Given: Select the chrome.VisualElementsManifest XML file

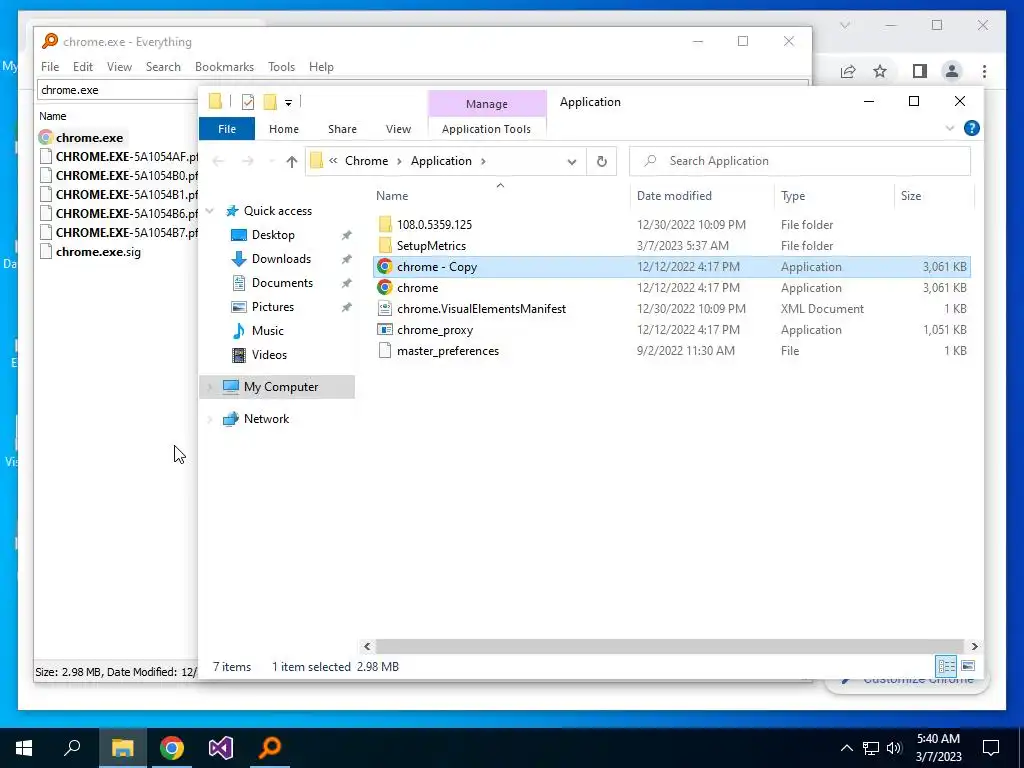Looking at the screenshot, I should click(481, 309).
